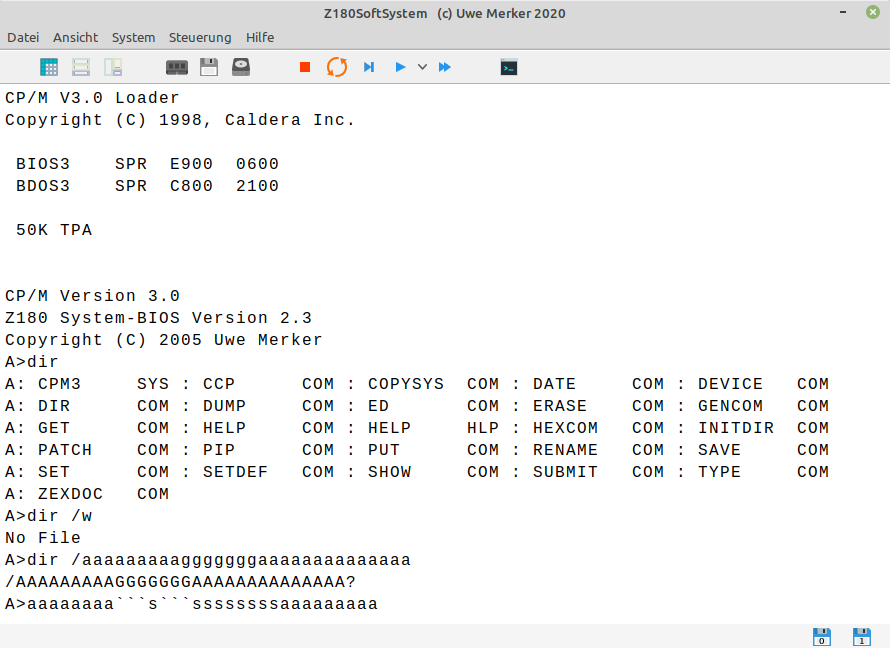Click the stacked rows view icon
890x648 pixels.
(81, 67)
